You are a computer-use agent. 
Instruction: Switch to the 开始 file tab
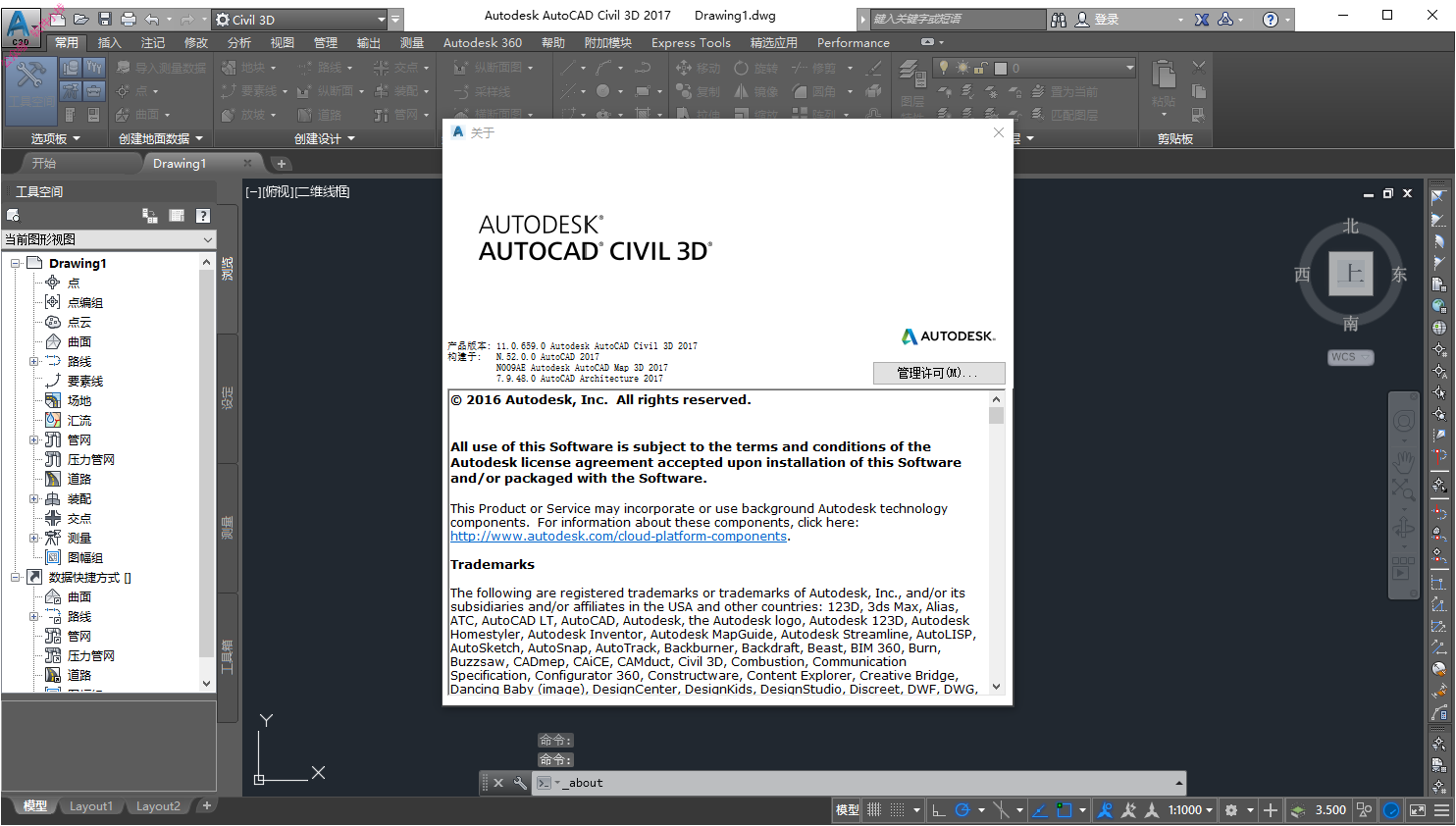[44, 164]
